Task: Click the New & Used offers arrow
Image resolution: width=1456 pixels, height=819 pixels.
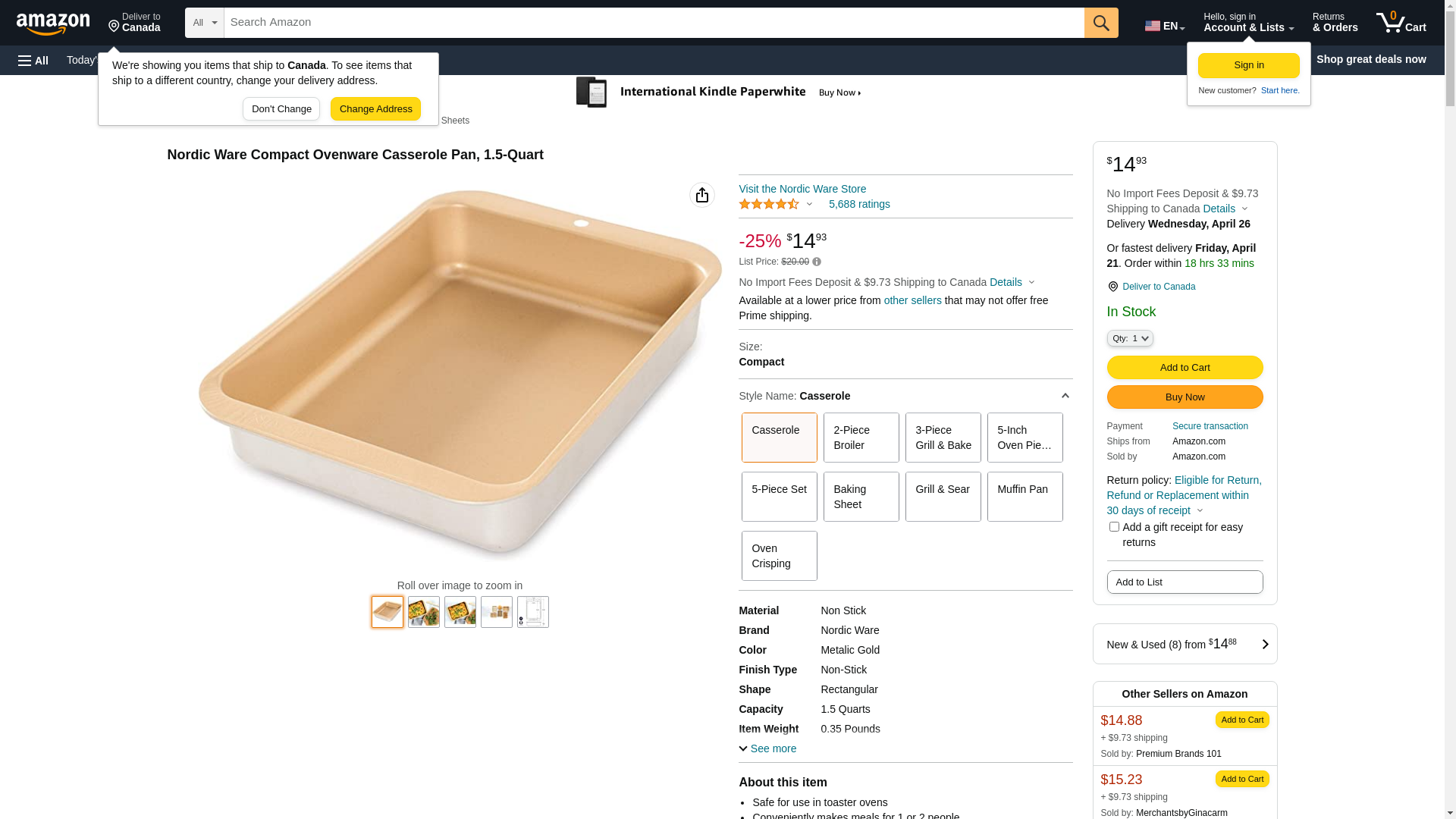Action: pyautogui.click(x=1264, y=644)
